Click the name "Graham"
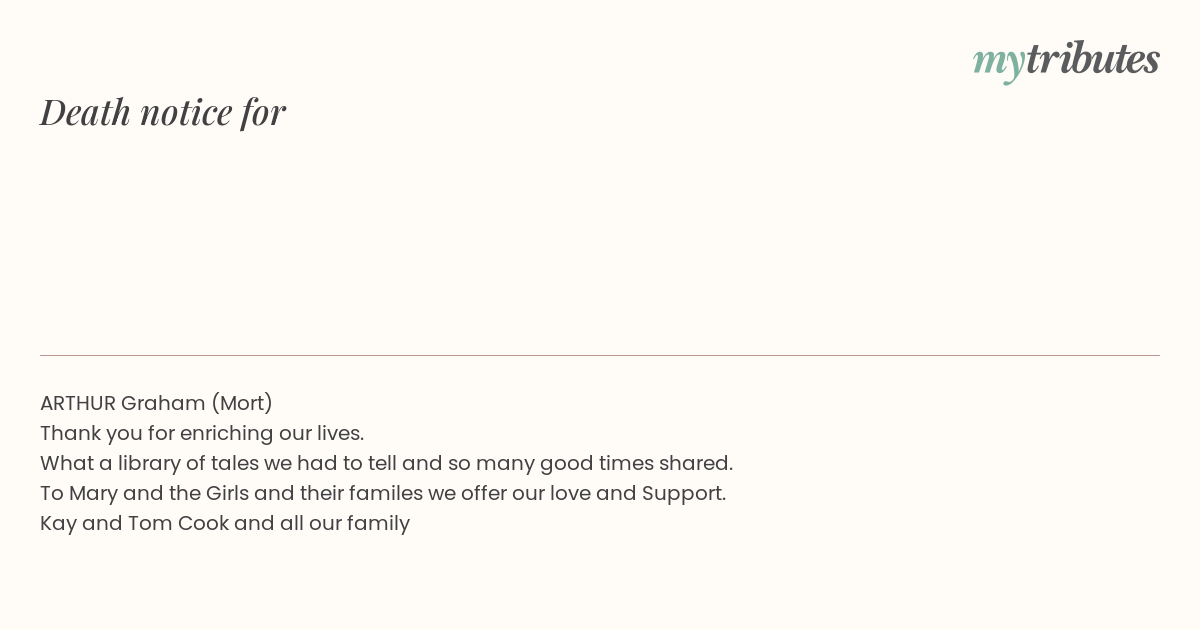 click(x=163, y=403)
